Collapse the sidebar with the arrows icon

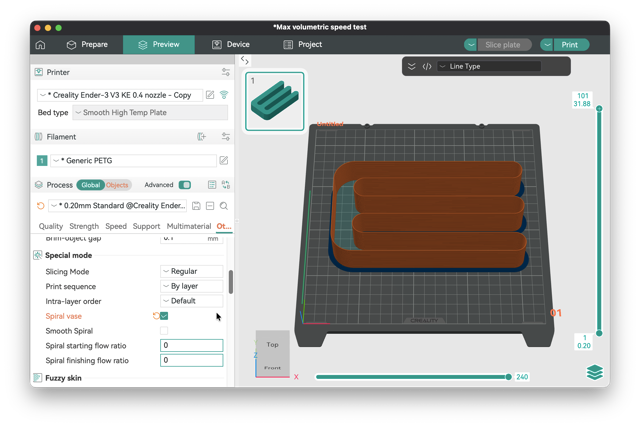point(244,60)
